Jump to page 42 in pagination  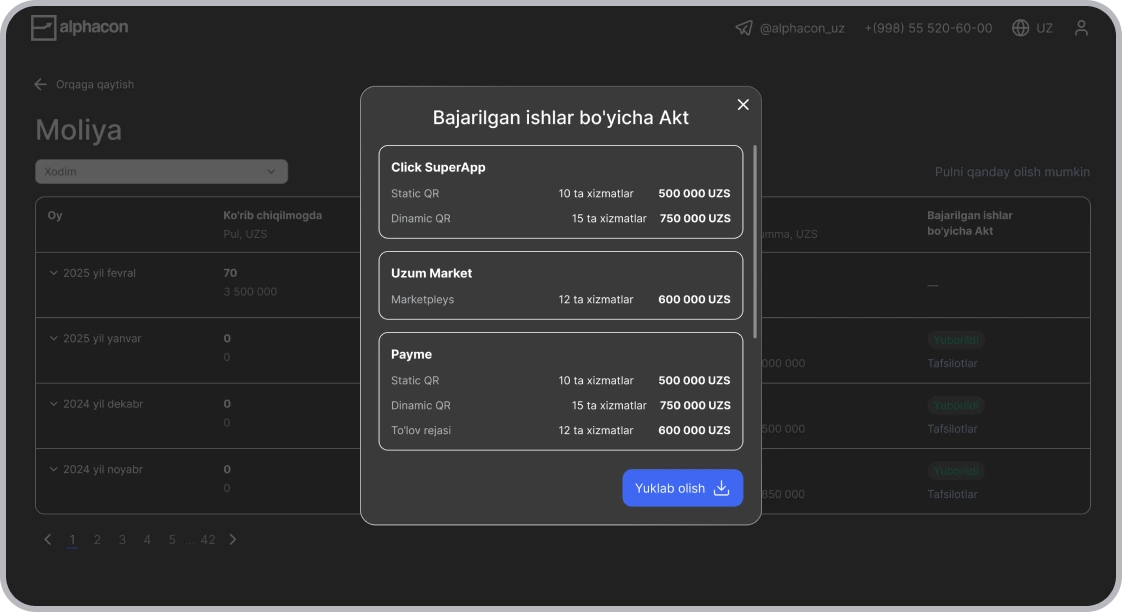[x=208, y=540]
